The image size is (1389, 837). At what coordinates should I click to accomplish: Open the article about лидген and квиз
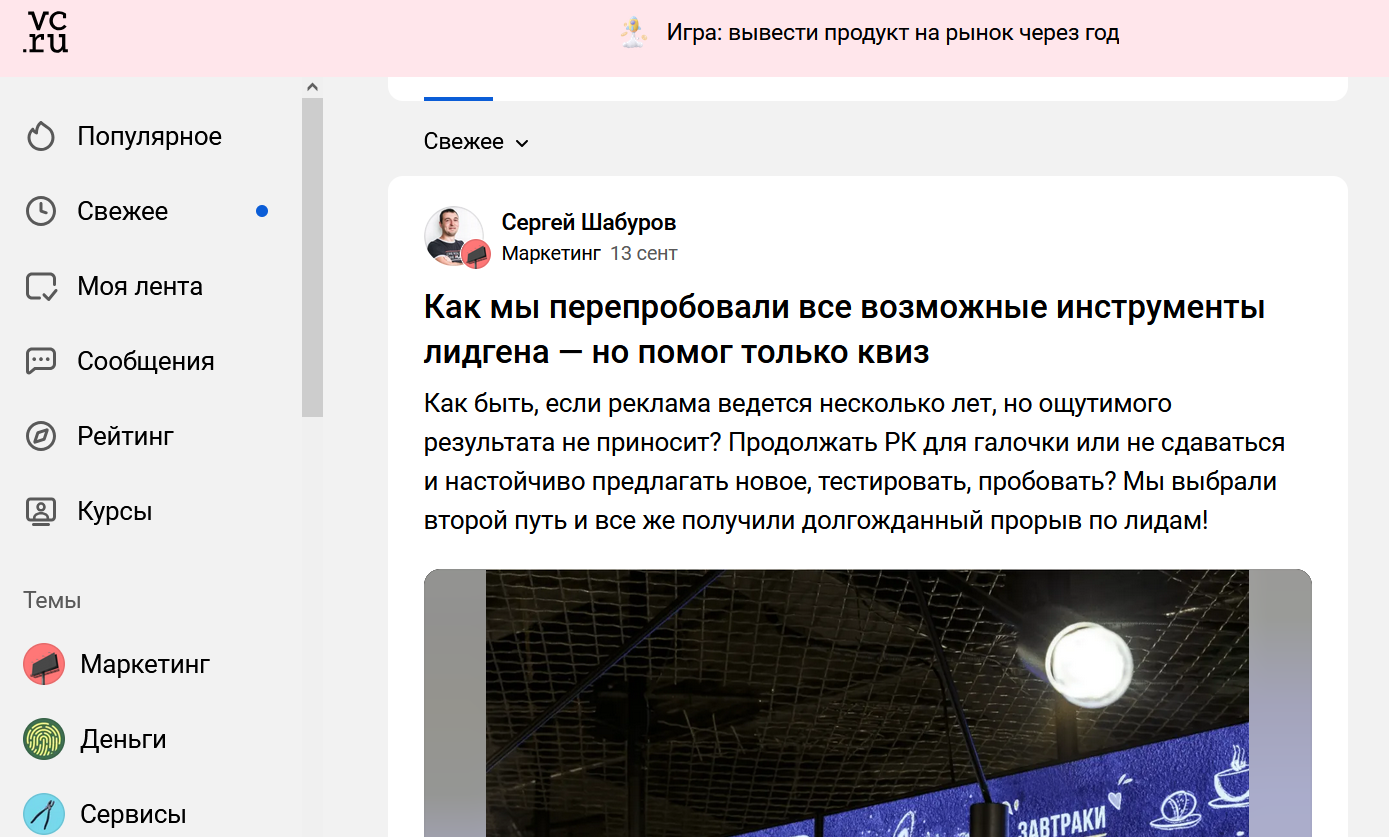(845, 328)
